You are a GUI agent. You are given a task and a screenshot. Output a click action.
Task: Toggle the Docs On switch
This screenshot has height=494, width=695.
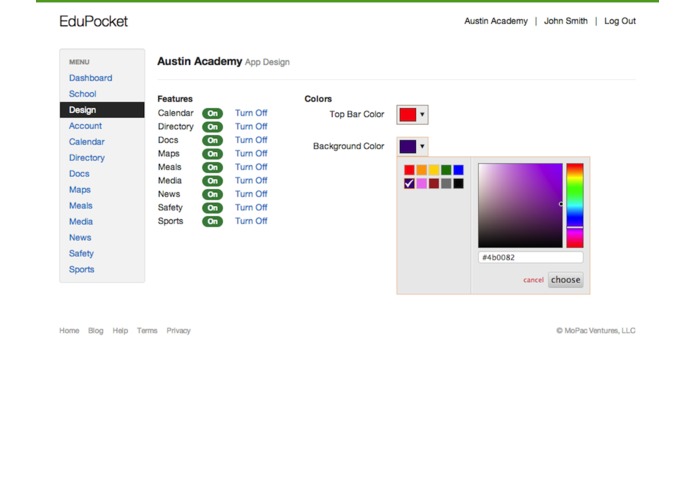(212, 140)
